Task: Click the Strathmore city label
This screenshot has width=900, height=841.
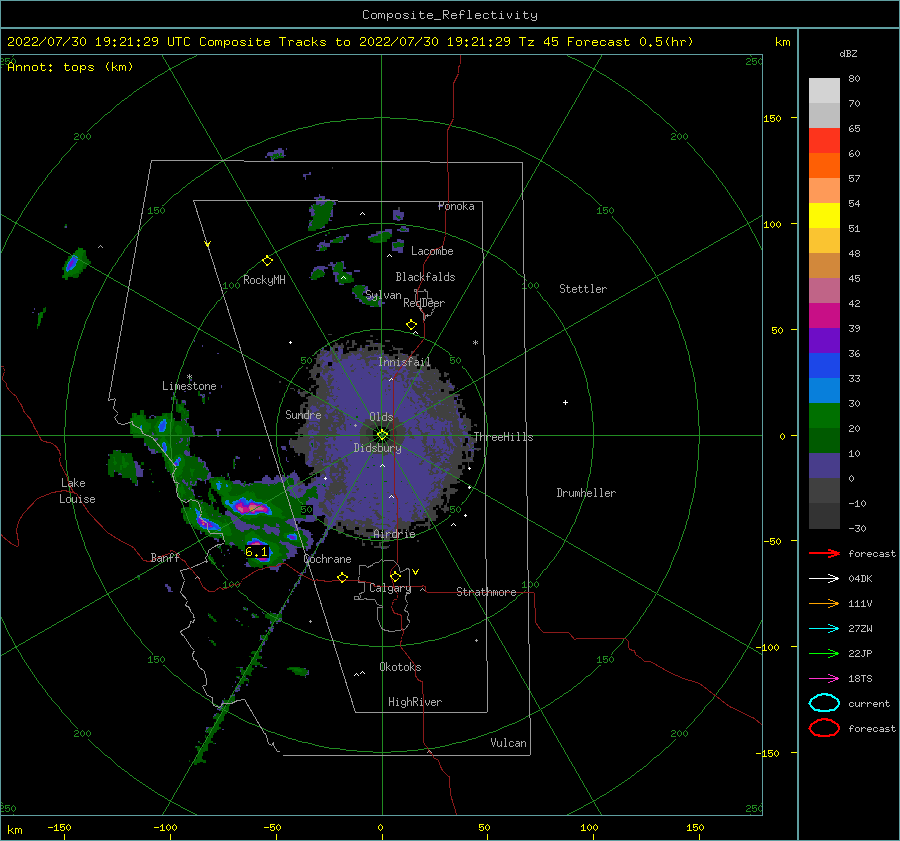Action: (x=486, y=592)
